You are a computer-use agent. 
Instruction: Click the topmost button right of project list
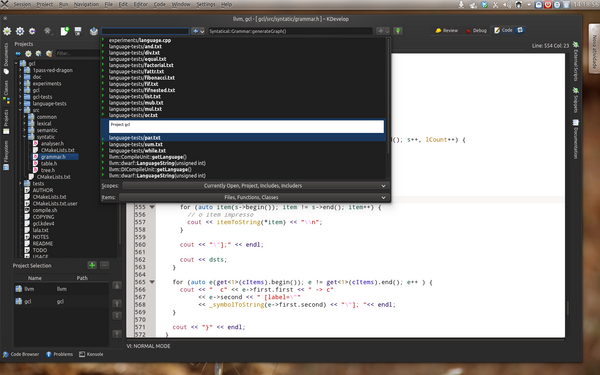(117, 285)
